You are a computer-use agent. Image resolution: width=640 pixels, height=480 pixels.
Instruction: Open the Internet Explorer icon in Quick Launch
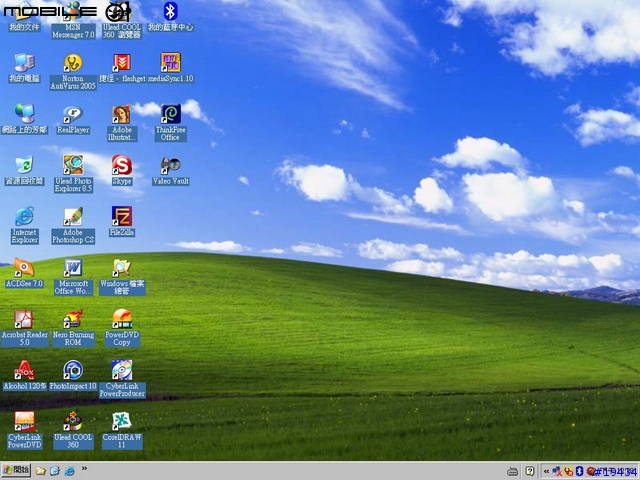point(70,471)
